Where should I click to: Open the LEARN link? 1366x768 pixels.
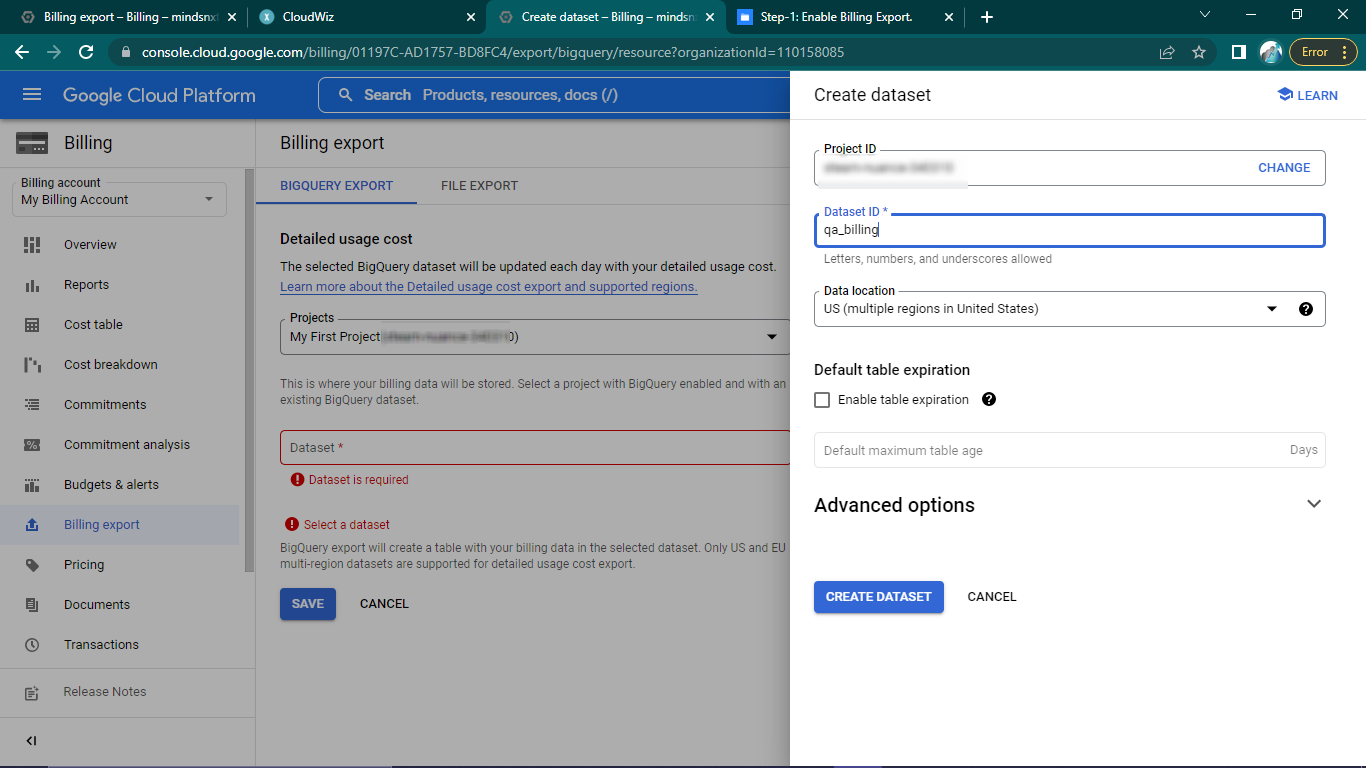1307,95
